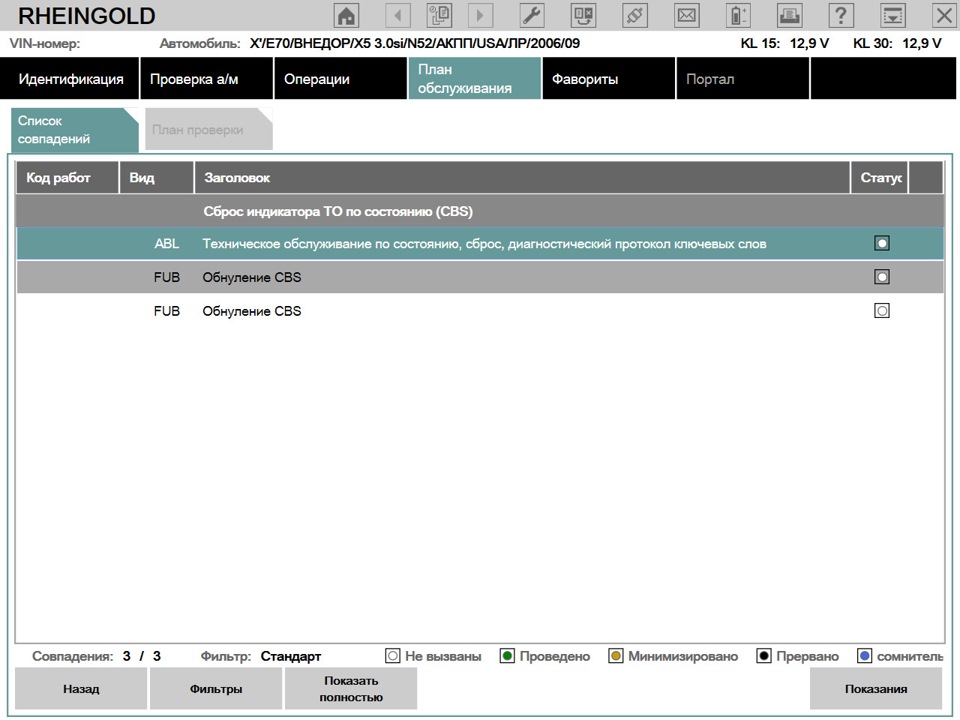Select the Сброс индикатора ТО по состоянию group row

pyautogui.click(x=480, y=211)
